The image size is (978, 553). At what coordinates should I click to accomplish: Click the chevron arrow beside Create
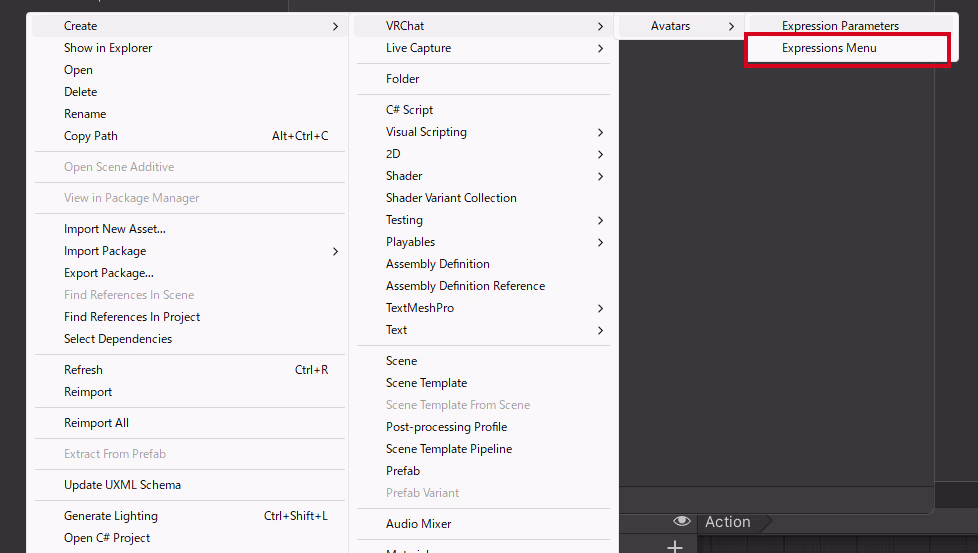tap(336, 27)
